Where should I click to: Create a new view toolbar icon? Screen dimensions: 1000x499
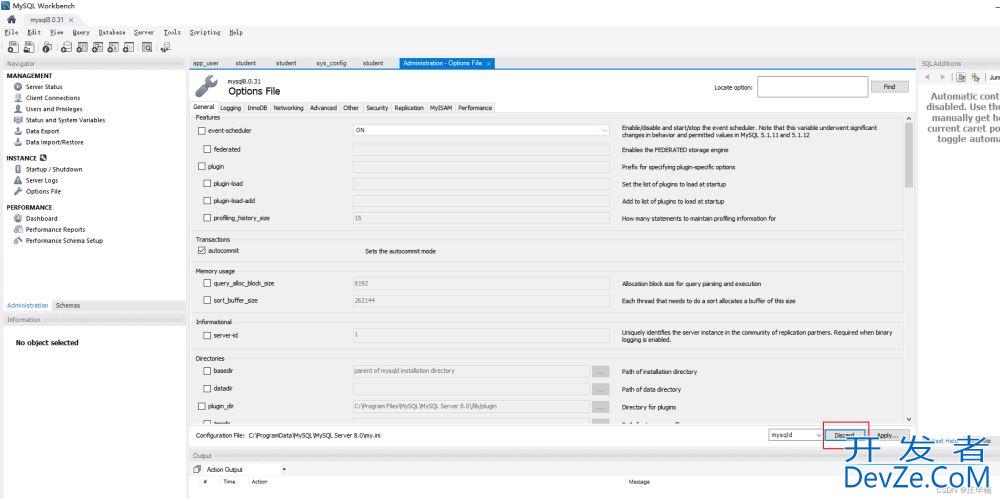pyautogui.click(x=98, y=47)
